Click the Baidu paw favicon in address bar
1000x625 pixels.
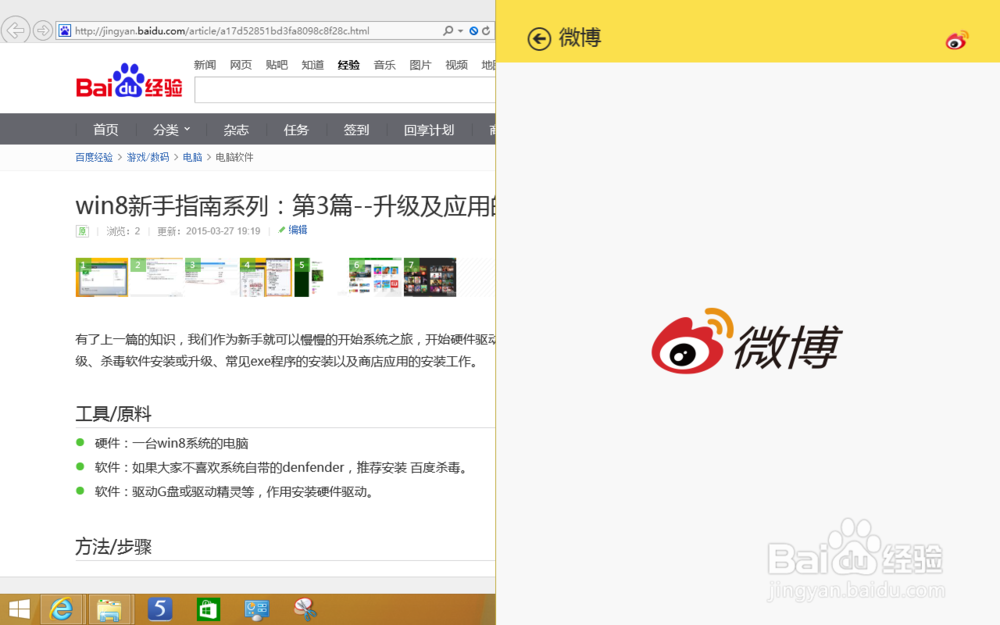65,31
